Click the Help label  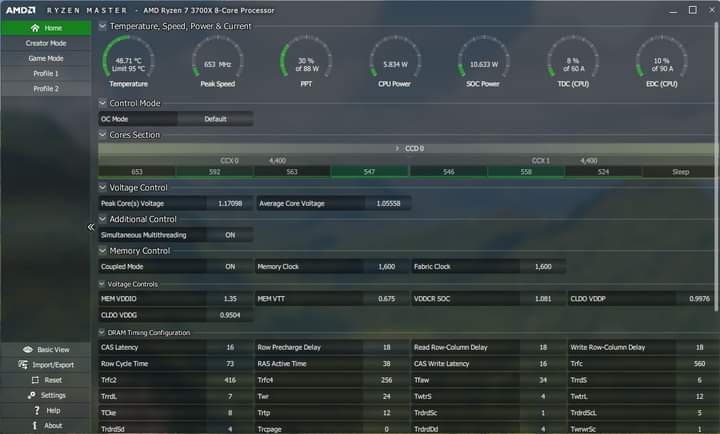(x=53, y=410)
